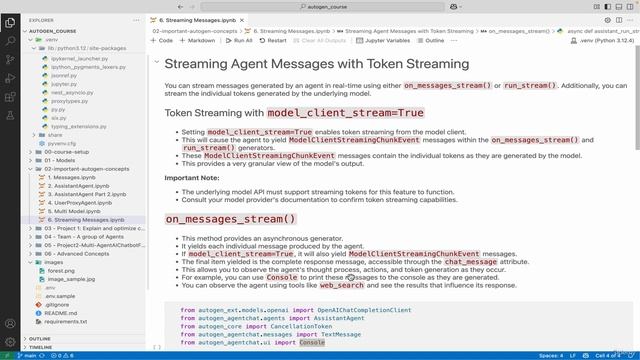Open the Run and Debug view
Screen dimensions: 640x360
point(10,78)
